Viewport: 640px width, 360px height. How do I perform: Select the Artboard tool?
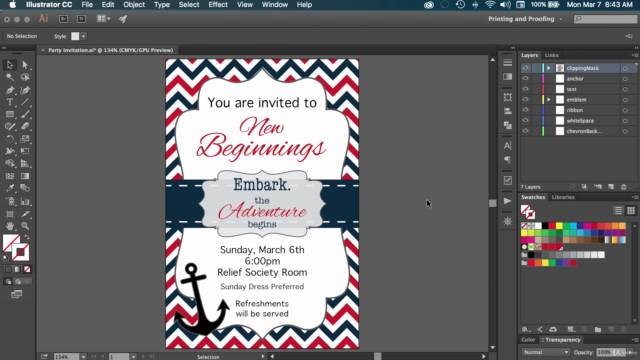10,213
